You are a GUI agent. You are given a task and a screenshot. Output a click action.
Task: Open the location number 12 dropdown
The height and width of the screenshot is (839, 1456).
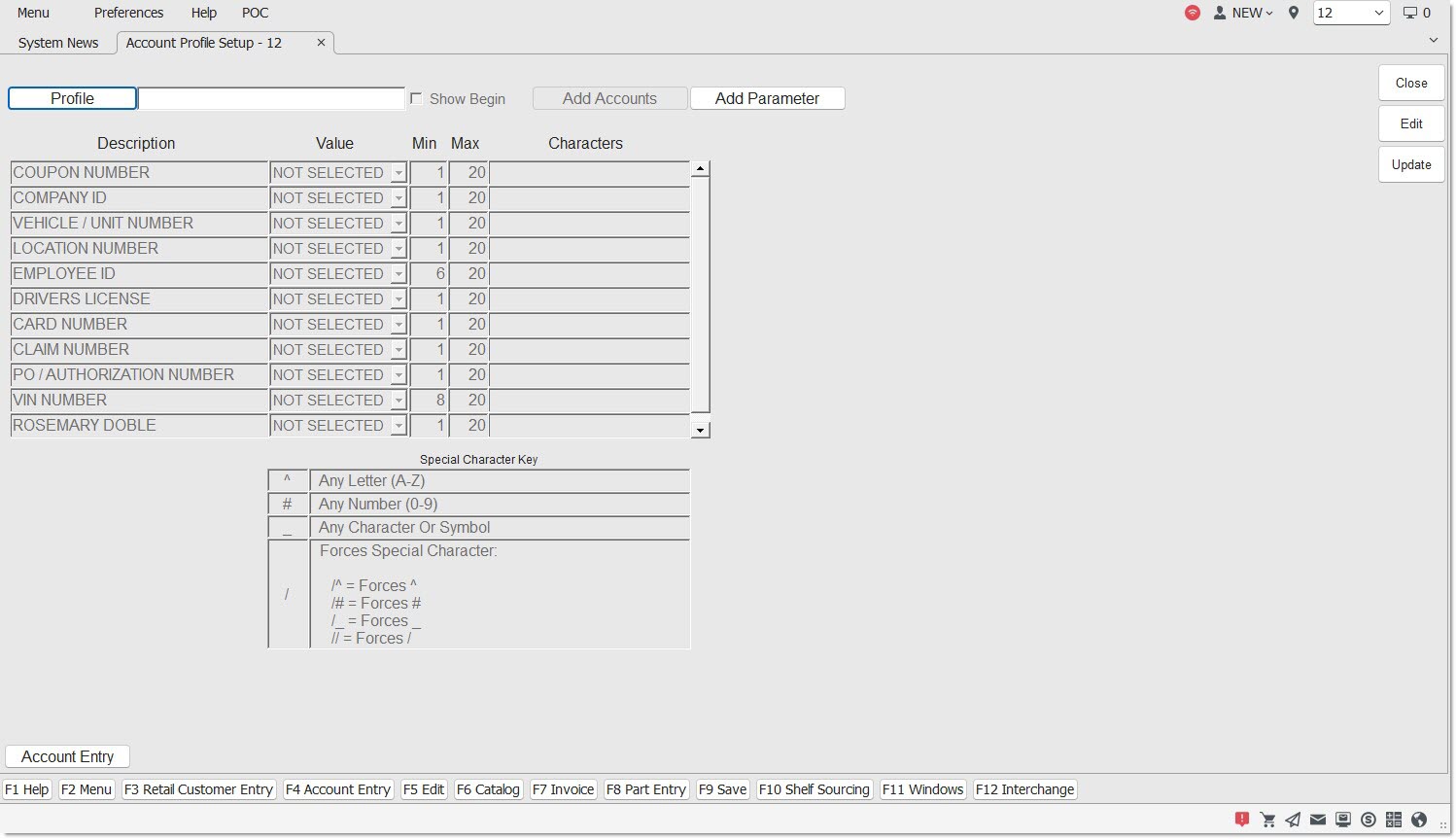point(1351,13)
